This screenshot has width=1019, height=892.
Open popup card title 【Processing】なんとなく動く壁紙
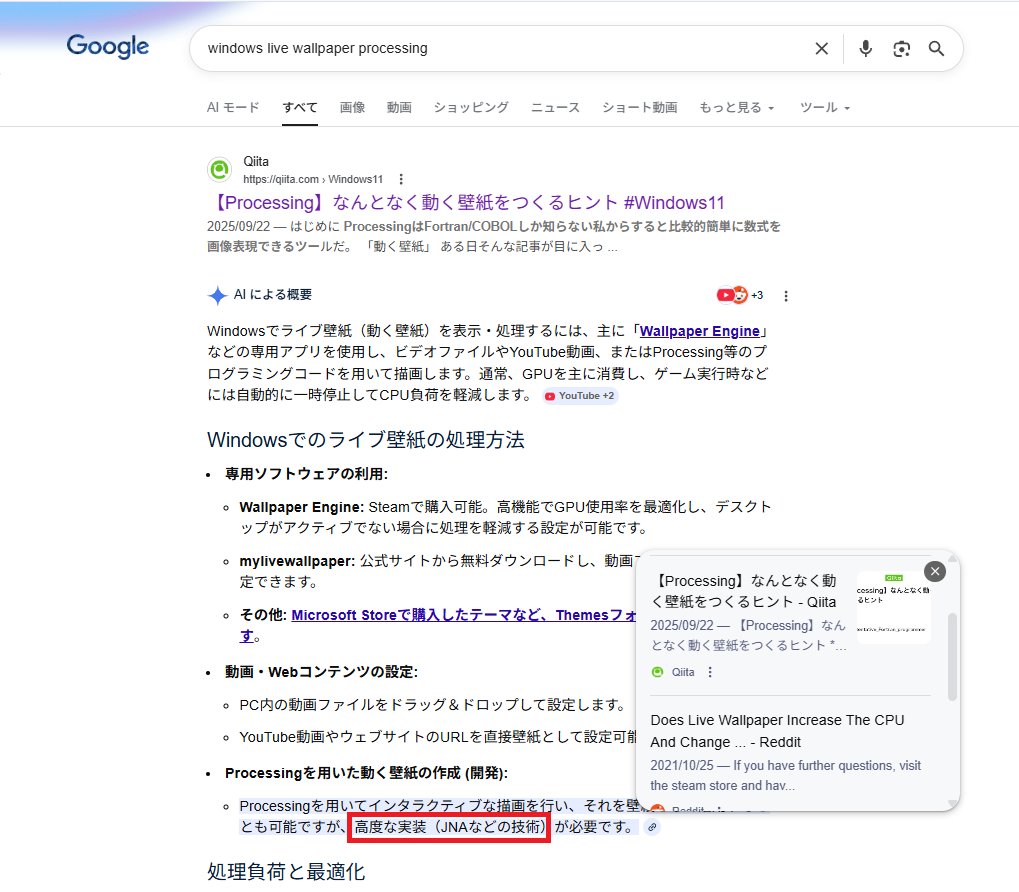(743, 591)
